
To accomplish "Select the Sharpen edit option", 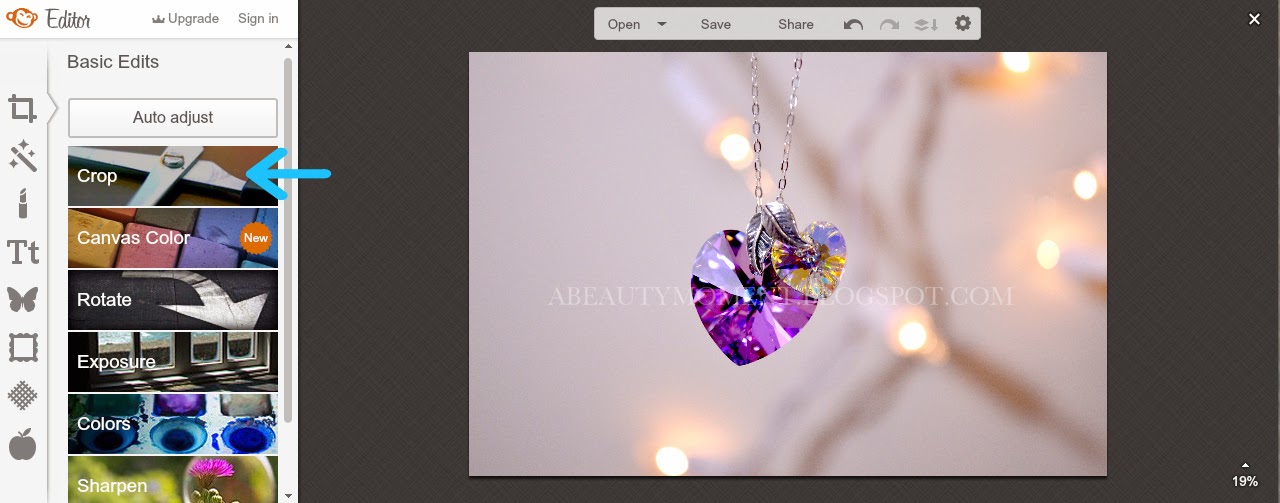I will [173, 480].
